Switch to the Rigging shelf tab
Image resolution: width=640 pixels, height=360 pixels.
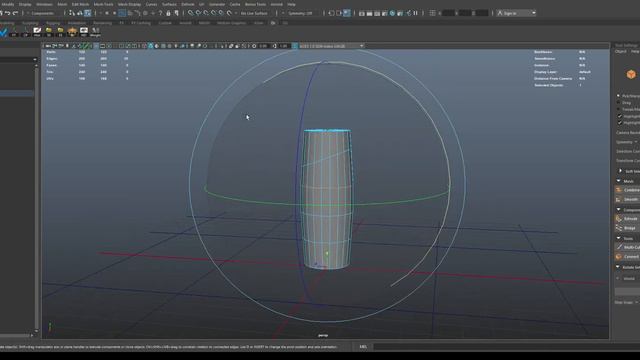53,23
